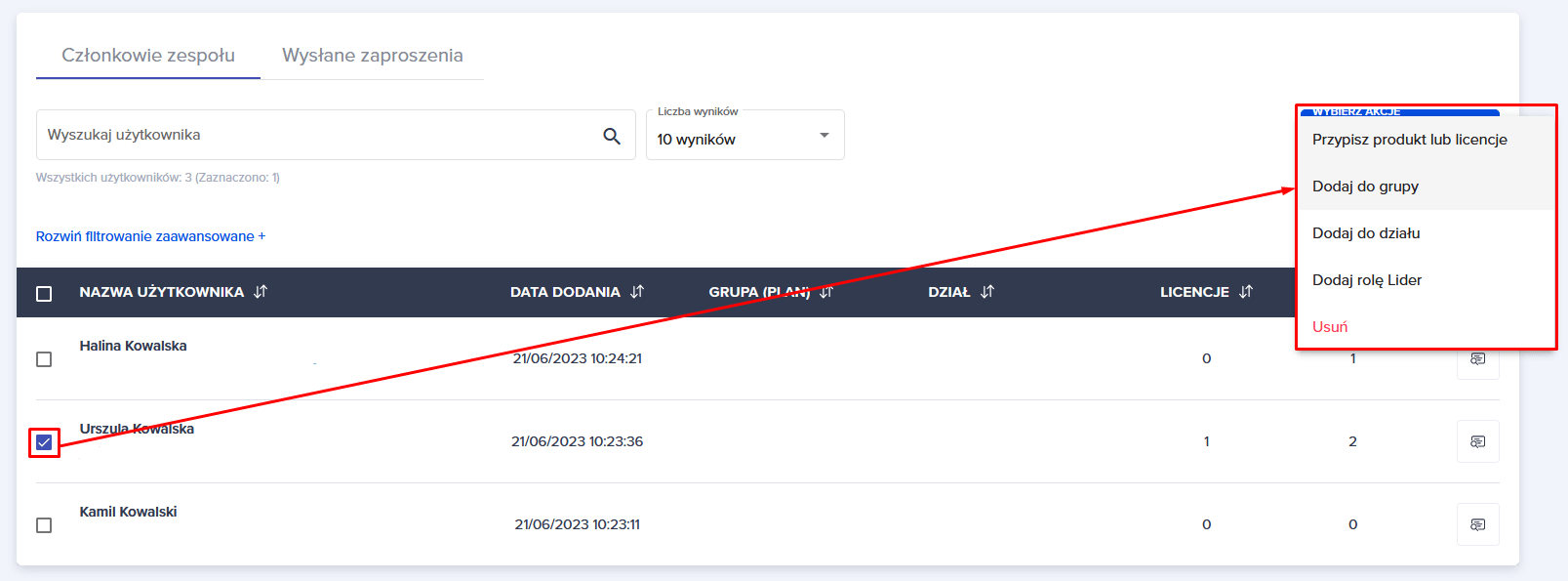Switch to Wysłane zaproszenia tab

point(372,56)
